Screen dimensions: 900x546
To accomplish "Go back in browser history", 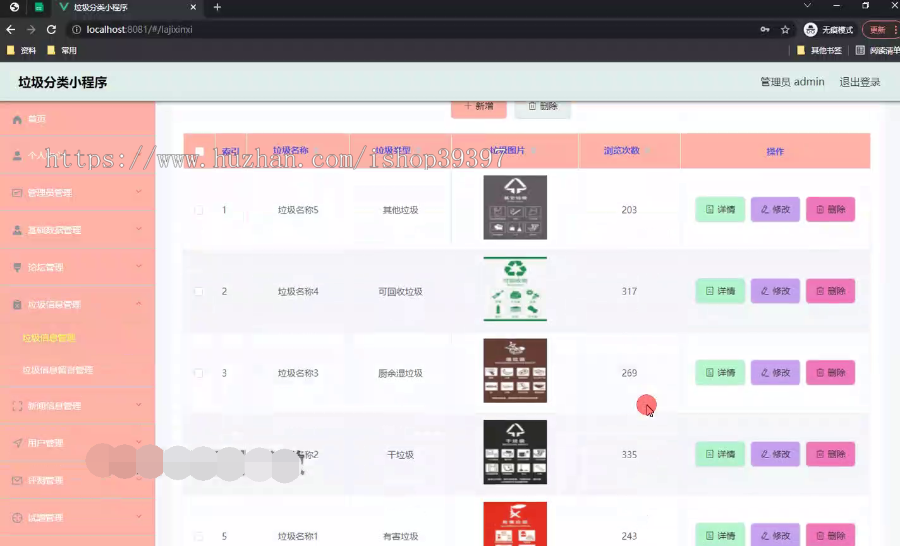I will pyautogui.click(x=11, y=29).
